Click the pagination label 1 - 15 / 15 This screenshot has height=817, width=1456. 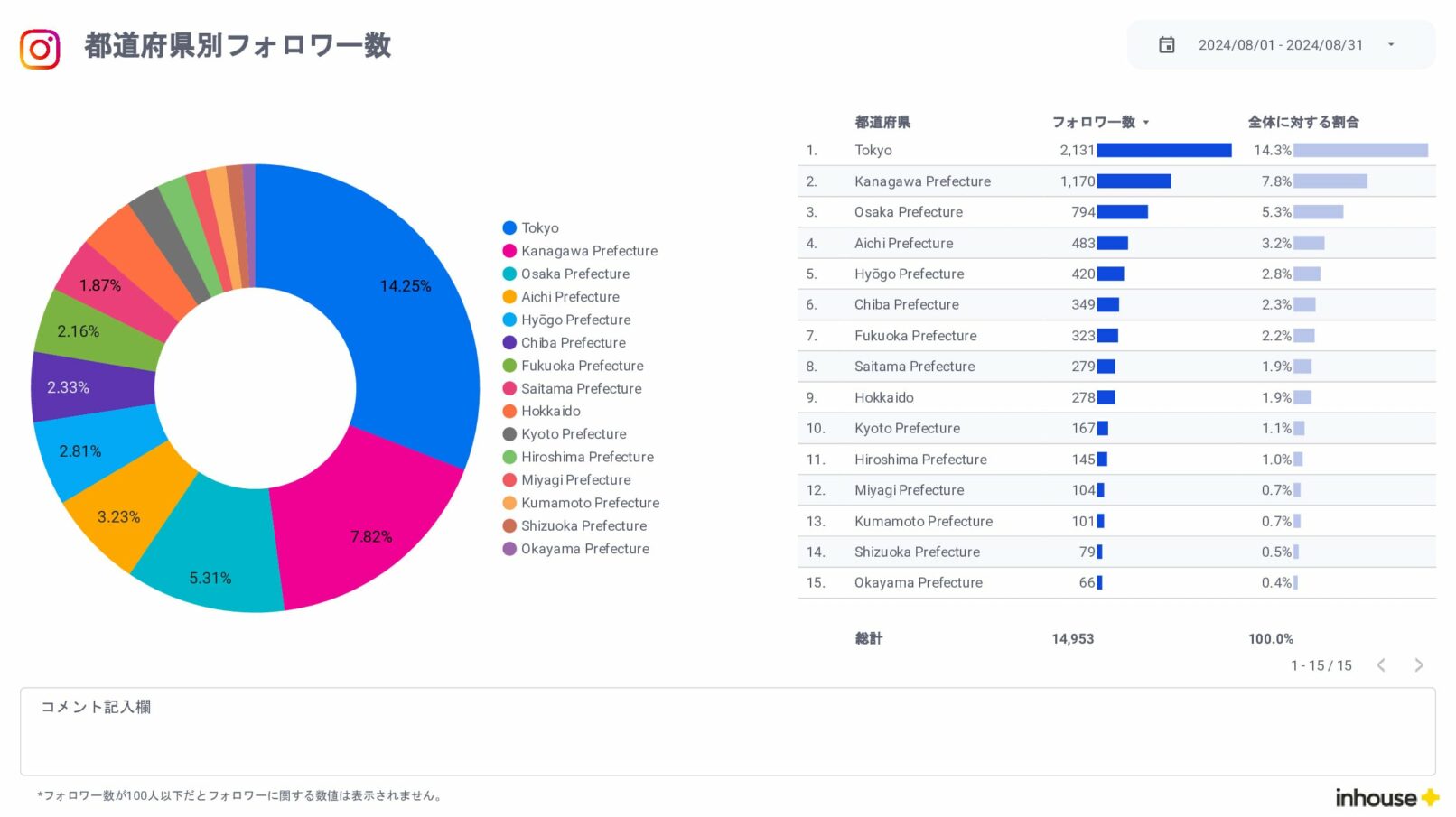[1321, 665]
